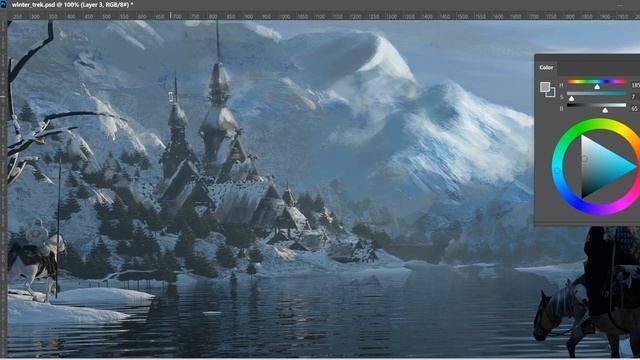640x360 pixels.
Task: Click the Brightness slider track
Action: 596,105
